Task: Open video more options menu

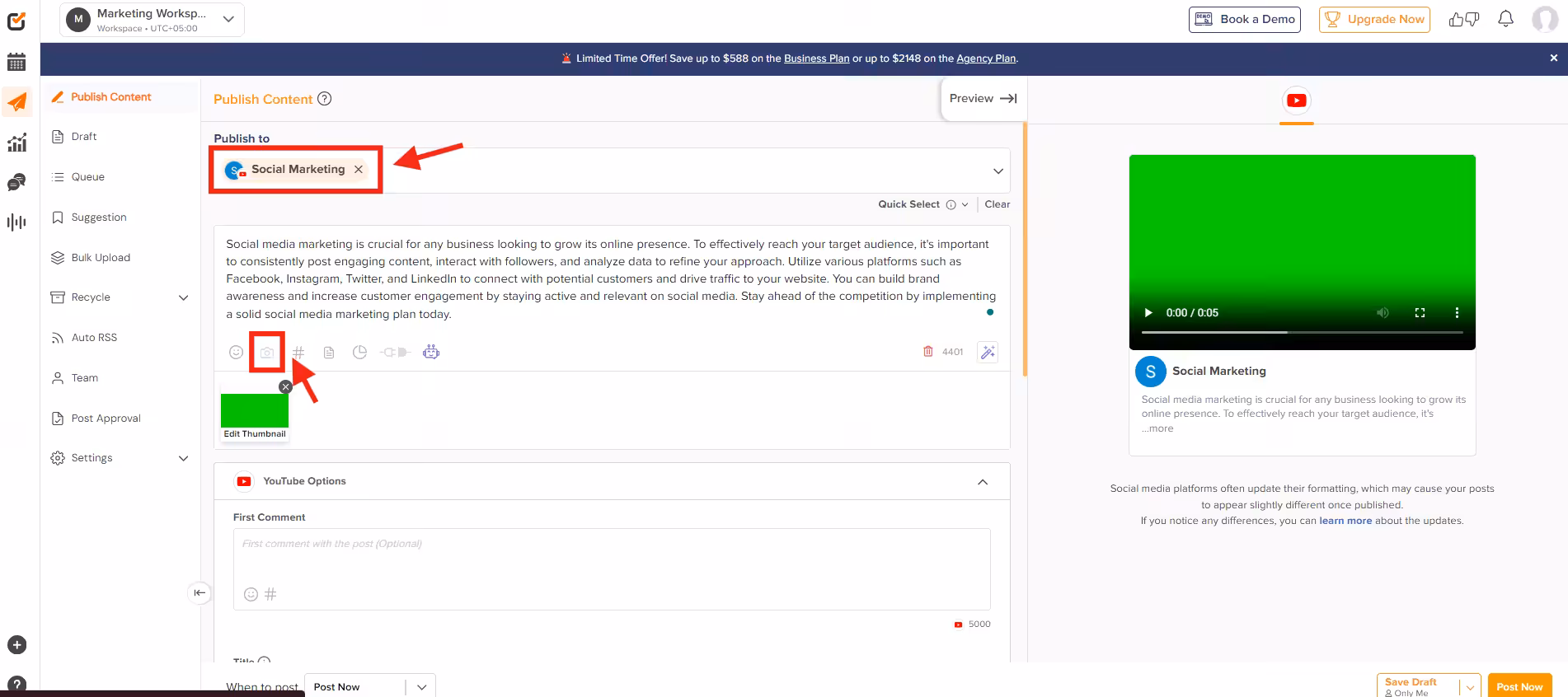Action: [x=1457, y=313]
